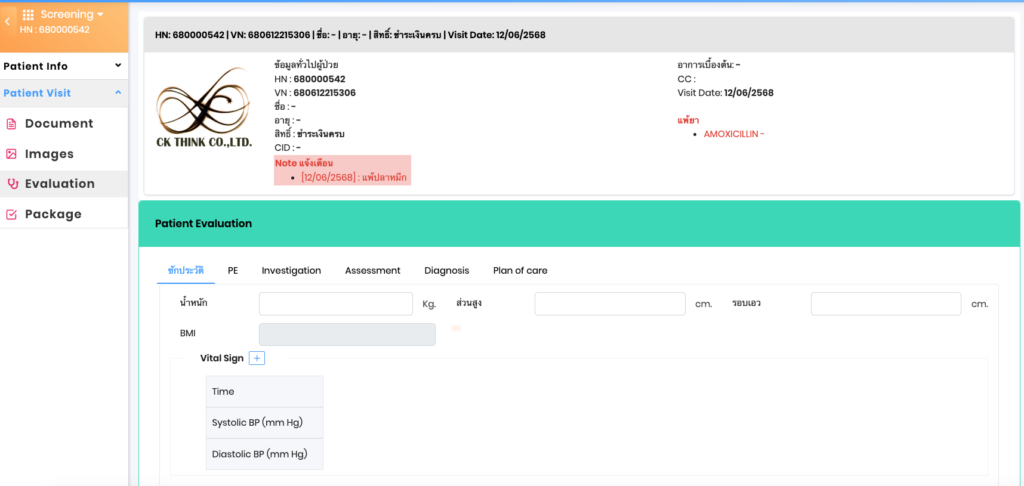The height and width of the screenshot is (486, 1024).
Task: Go to the Assessment tab
Action: 372,270
